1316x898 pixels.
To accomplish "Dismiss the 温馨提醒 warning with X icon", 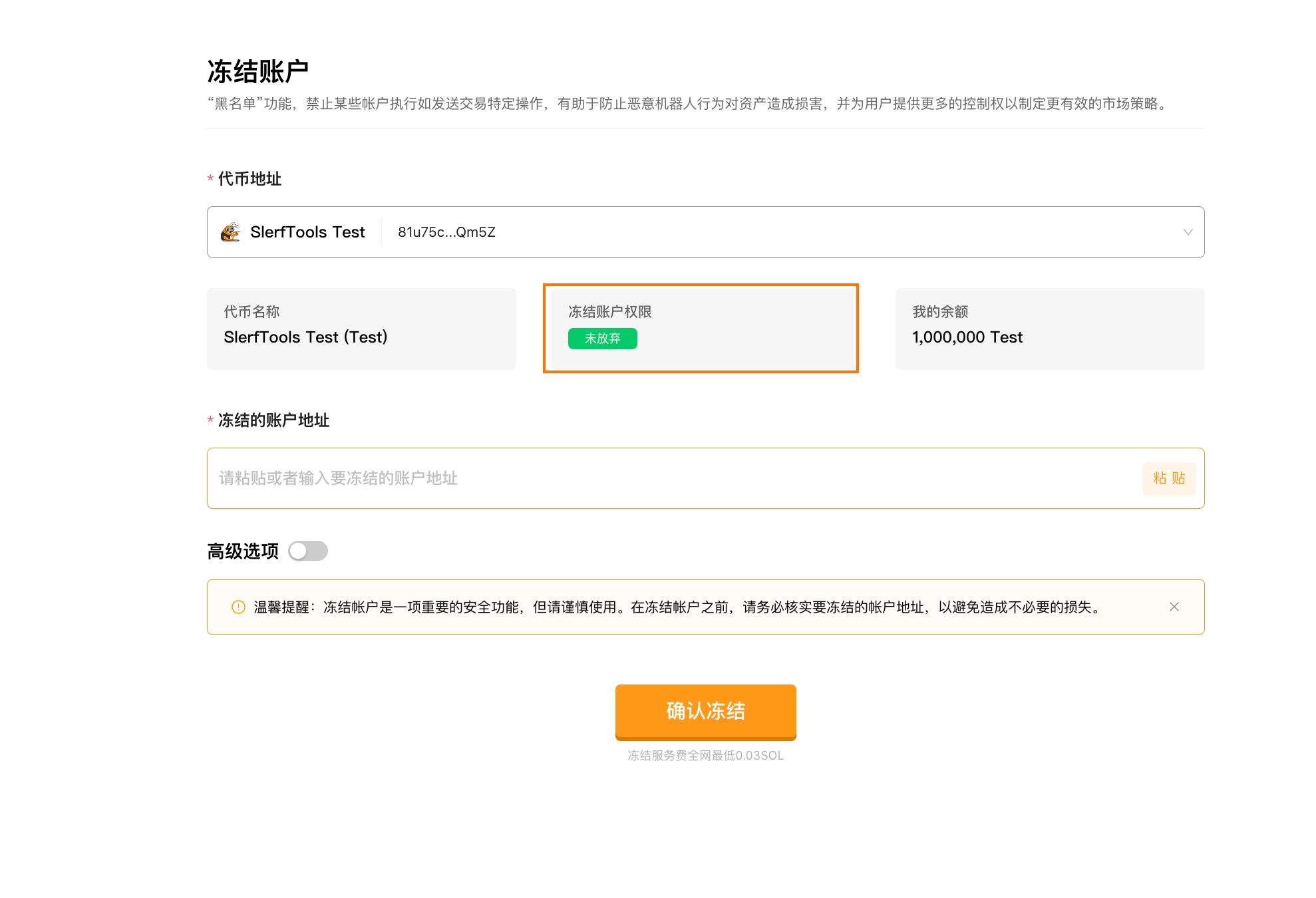I will 1174,607.
